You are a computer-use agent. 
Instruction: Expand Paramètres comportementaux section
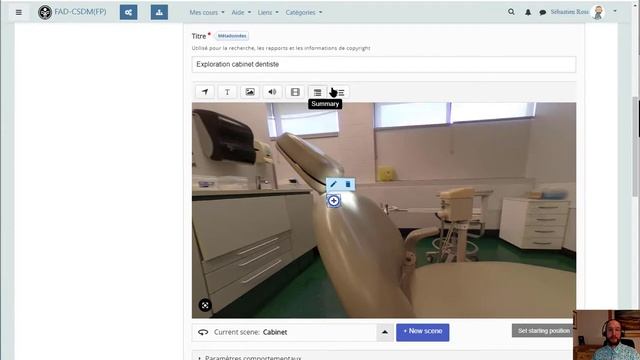253,358
